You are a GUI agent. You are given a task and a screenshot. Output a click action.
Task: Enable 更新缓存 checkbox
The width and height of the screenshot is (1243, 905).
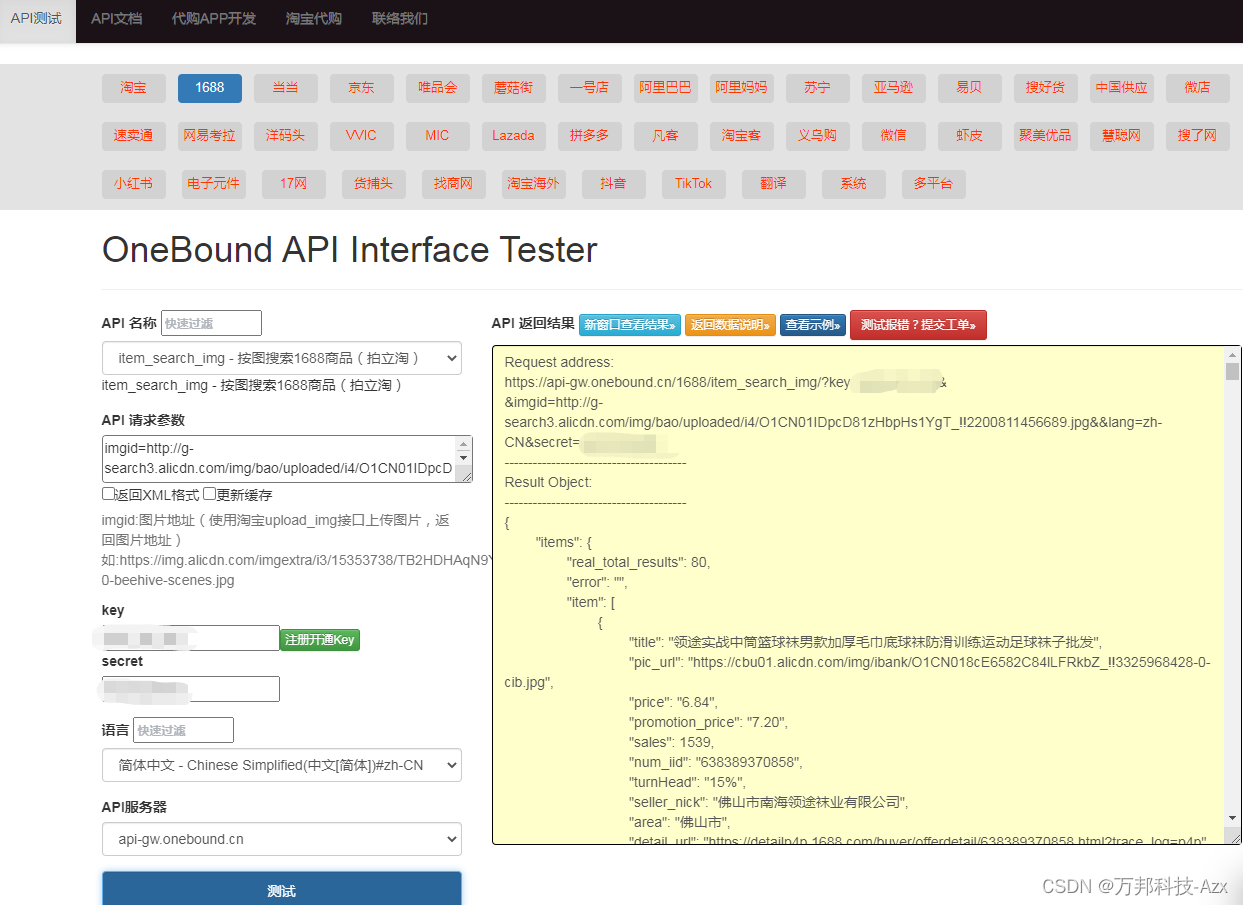point(210,494)
